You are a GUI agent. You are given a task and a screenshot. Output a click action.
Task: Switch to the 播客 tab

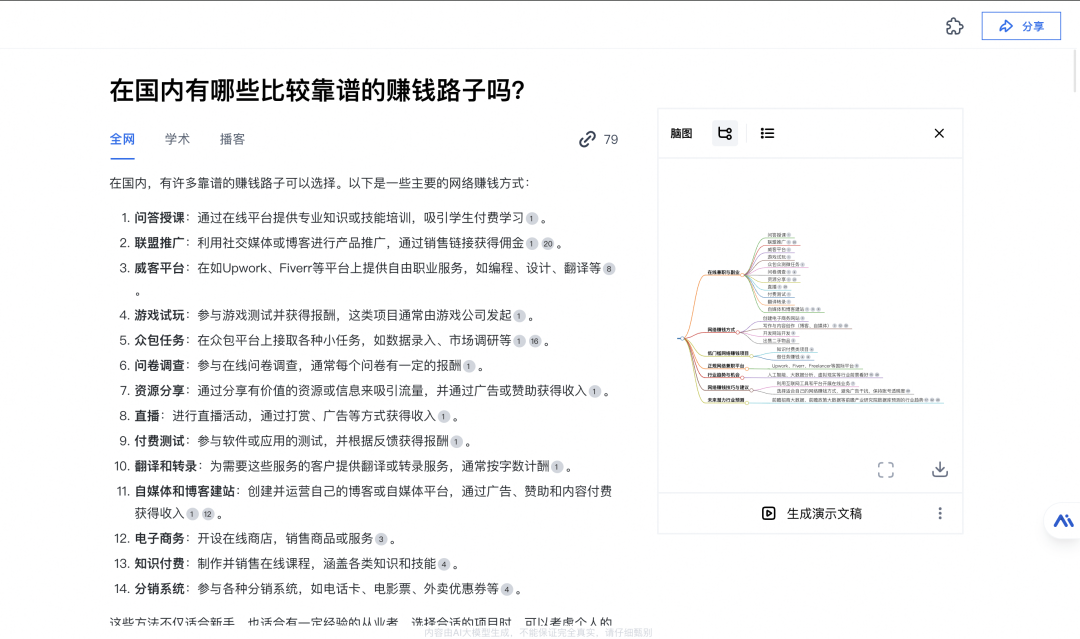click(x=232, y=139)
